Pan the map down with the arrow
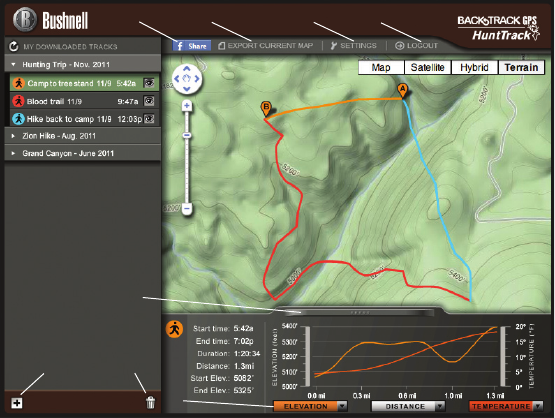 (x=187, y=89)
